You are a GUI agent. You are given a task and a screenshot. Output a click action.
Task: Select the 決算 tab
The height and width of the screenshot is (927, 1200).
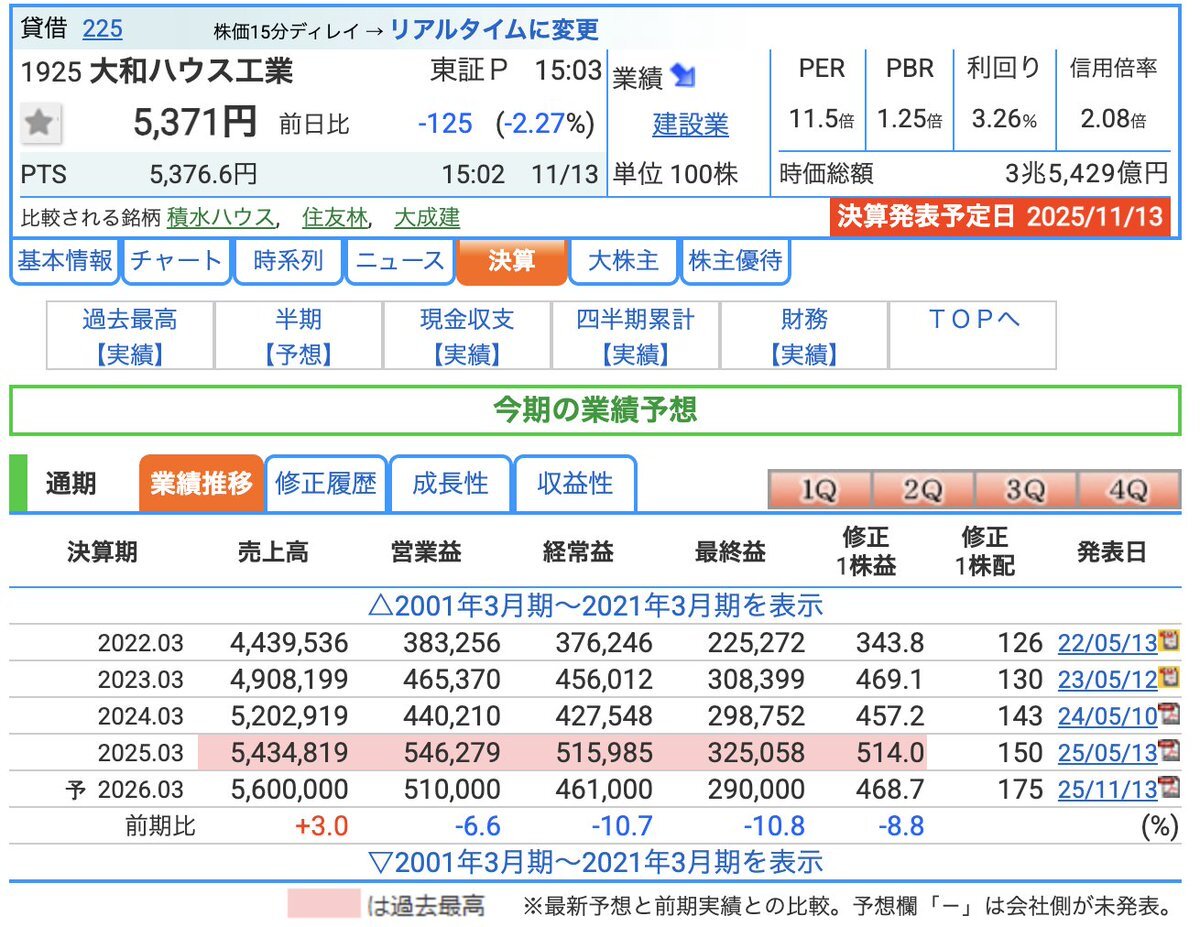pos(511,262)
